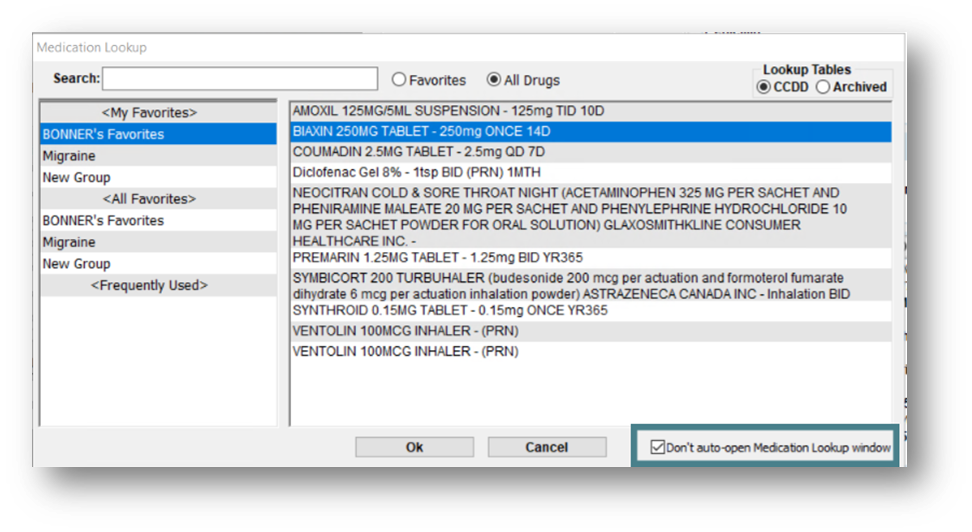This screenshot has height=532, width=972.
Task: Pick PREMARIN 1.25MG TABLET entry
Action: point(591,257)
